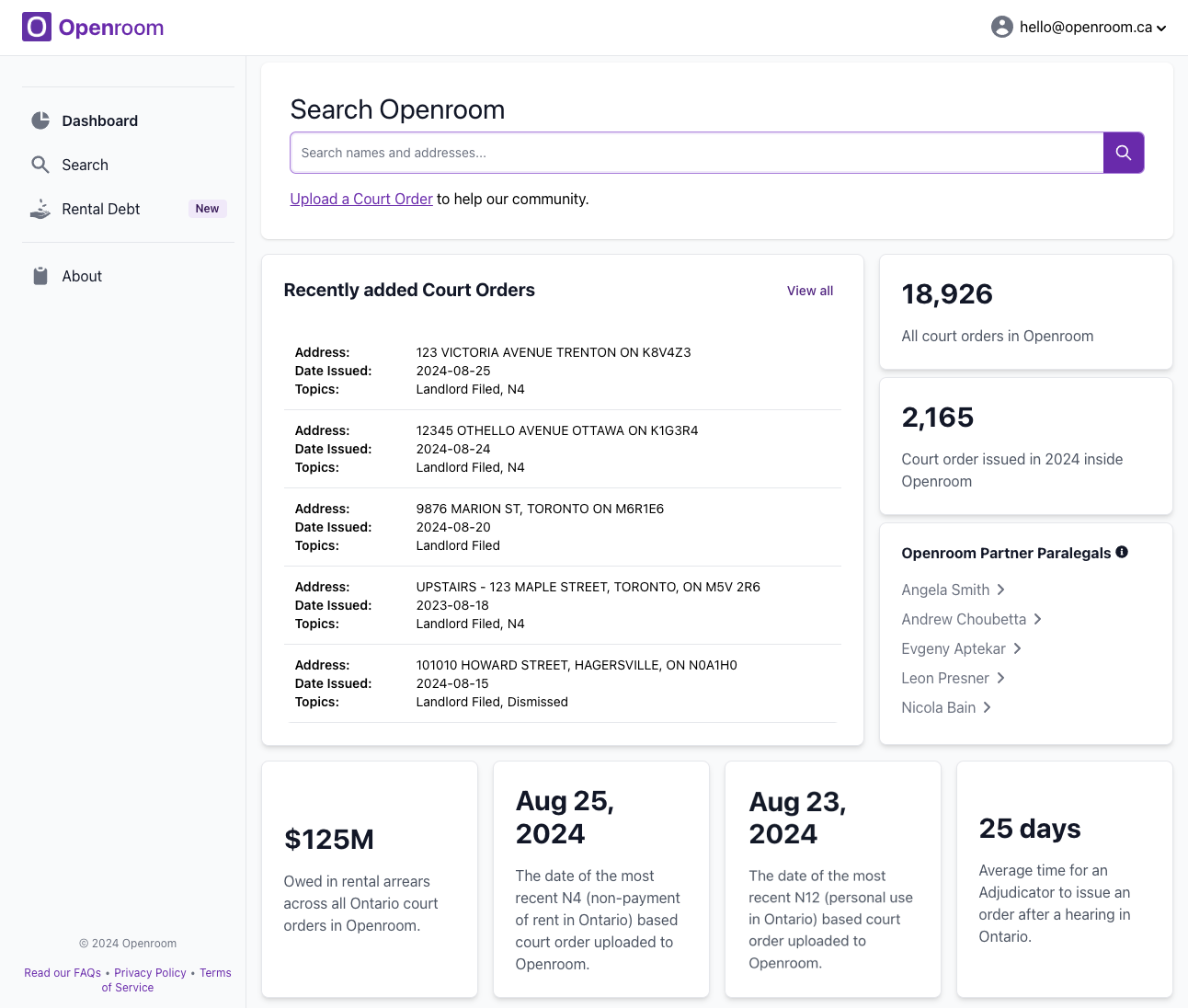Click View all court orders link
1188x1008 pixels.
810,291
